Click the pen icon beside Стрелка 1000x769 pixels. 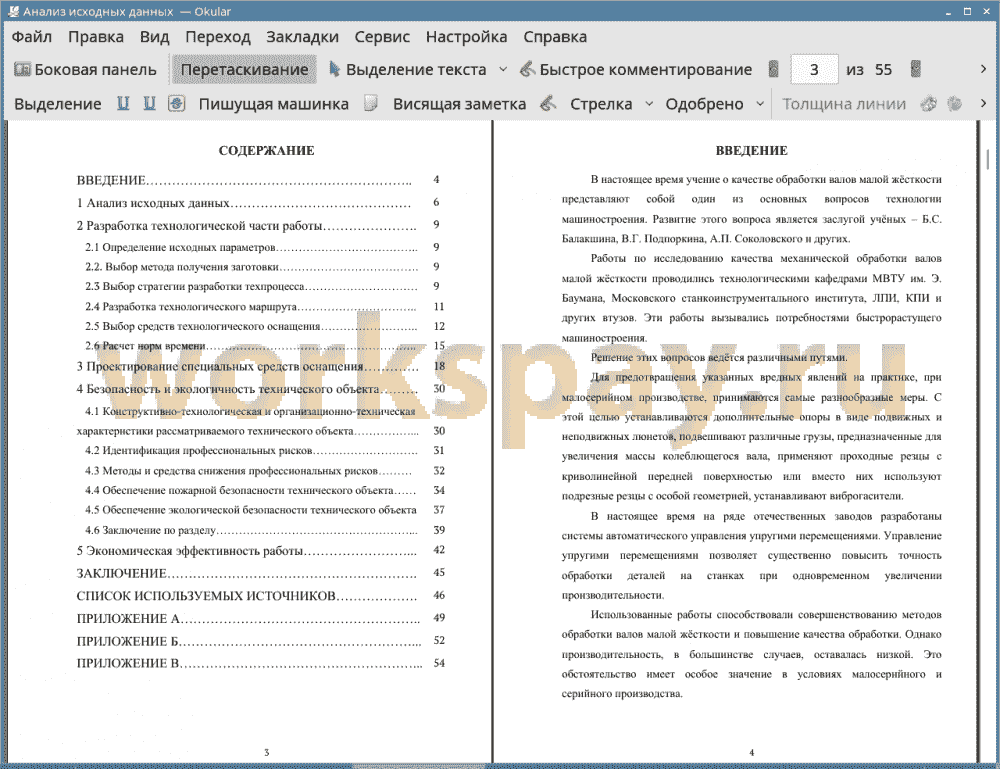pos(548,104)
